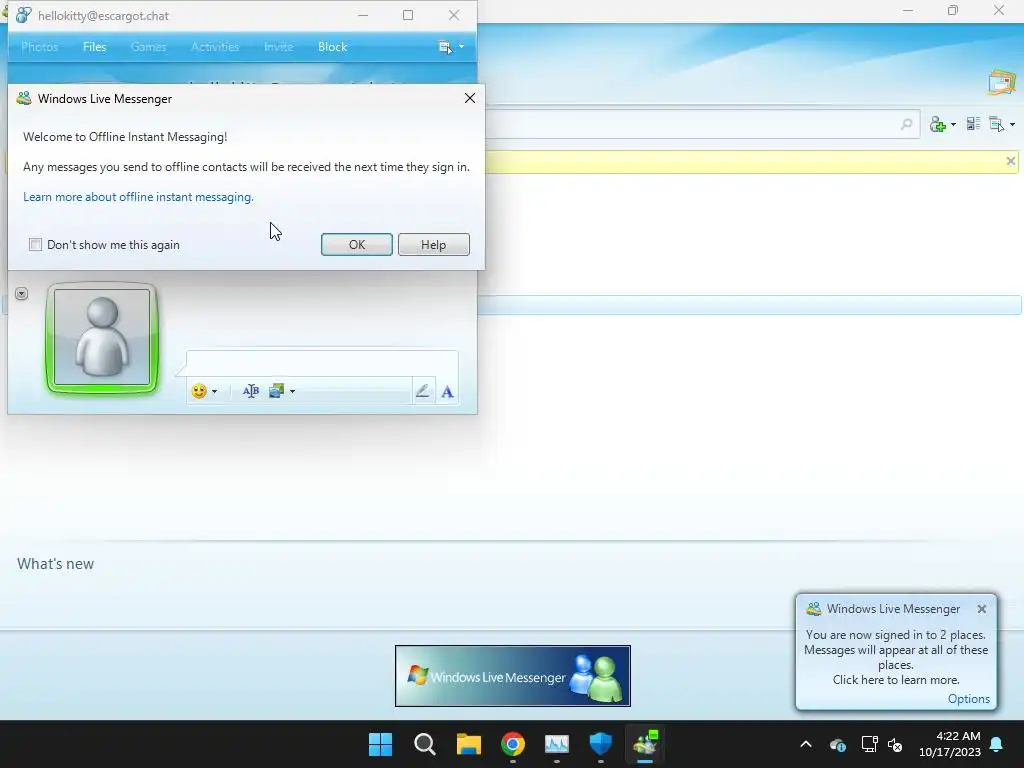Open the emoticon picker smiley icon

pyautogui.click(x=199, y=391)
